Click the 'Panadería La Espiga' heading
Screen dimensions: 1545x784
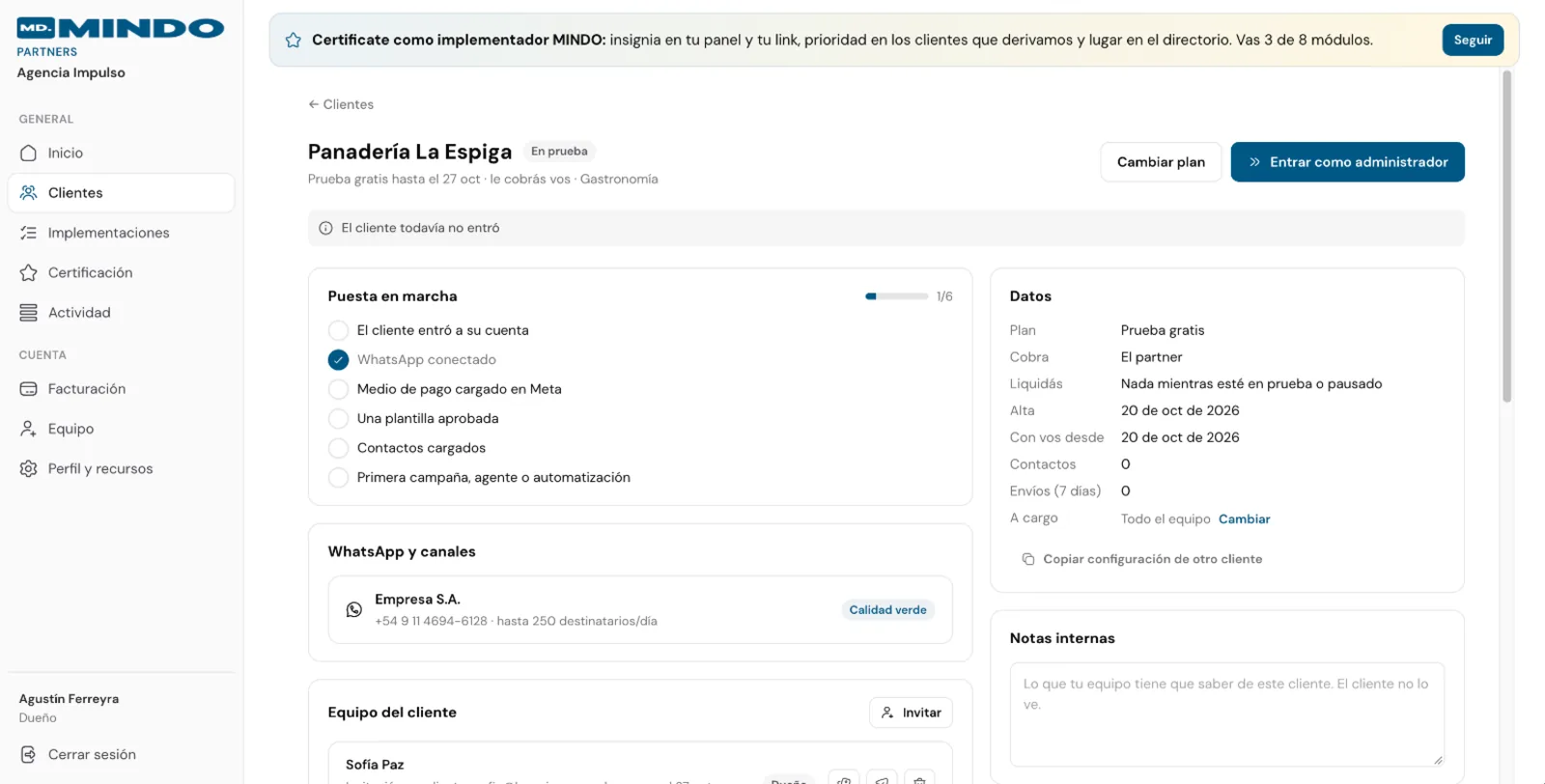click(x=409, y=152)
